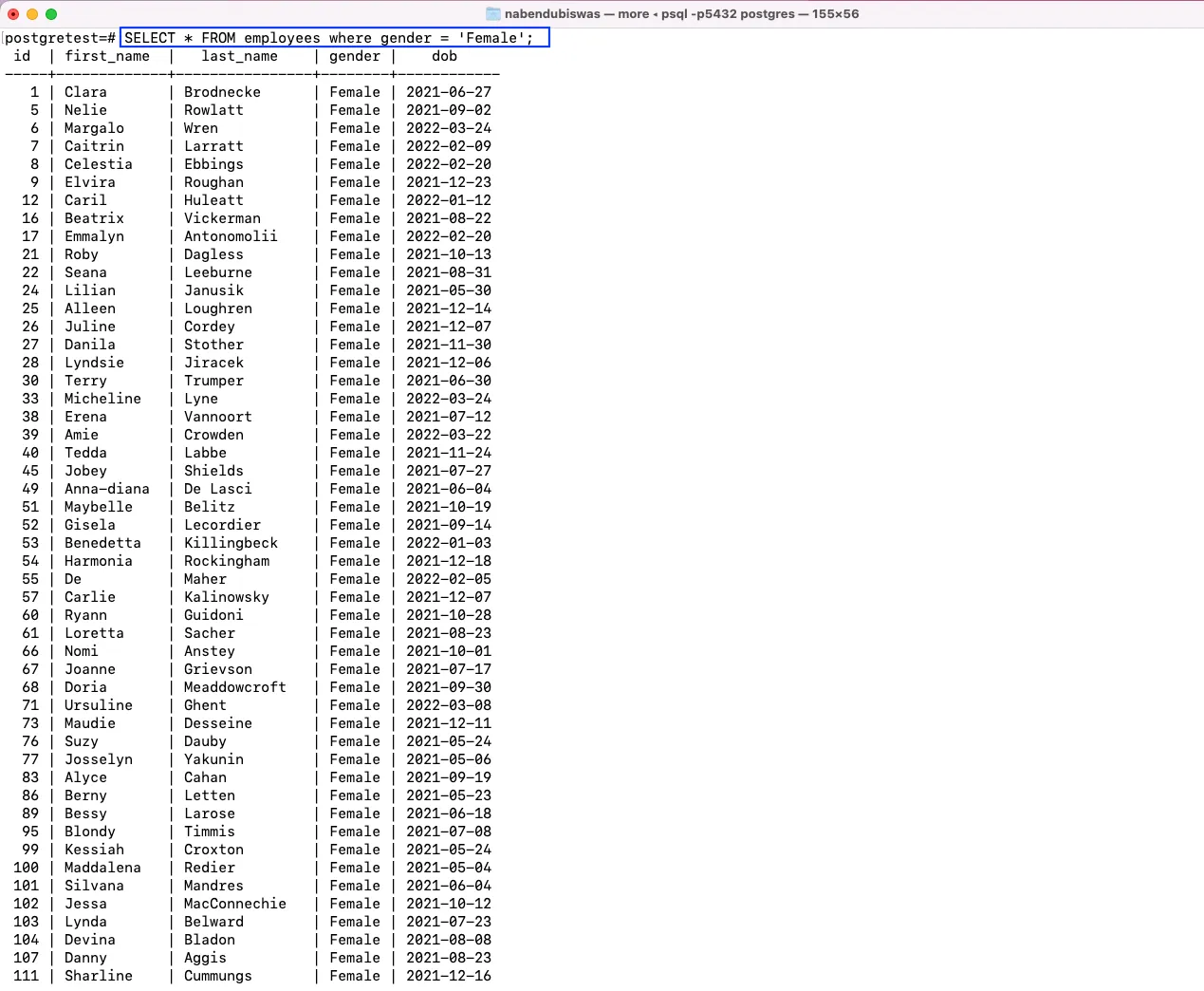Select last name 'Trumper'
This screenshot has width=1204, height=991.
click(x=213, y=381)
